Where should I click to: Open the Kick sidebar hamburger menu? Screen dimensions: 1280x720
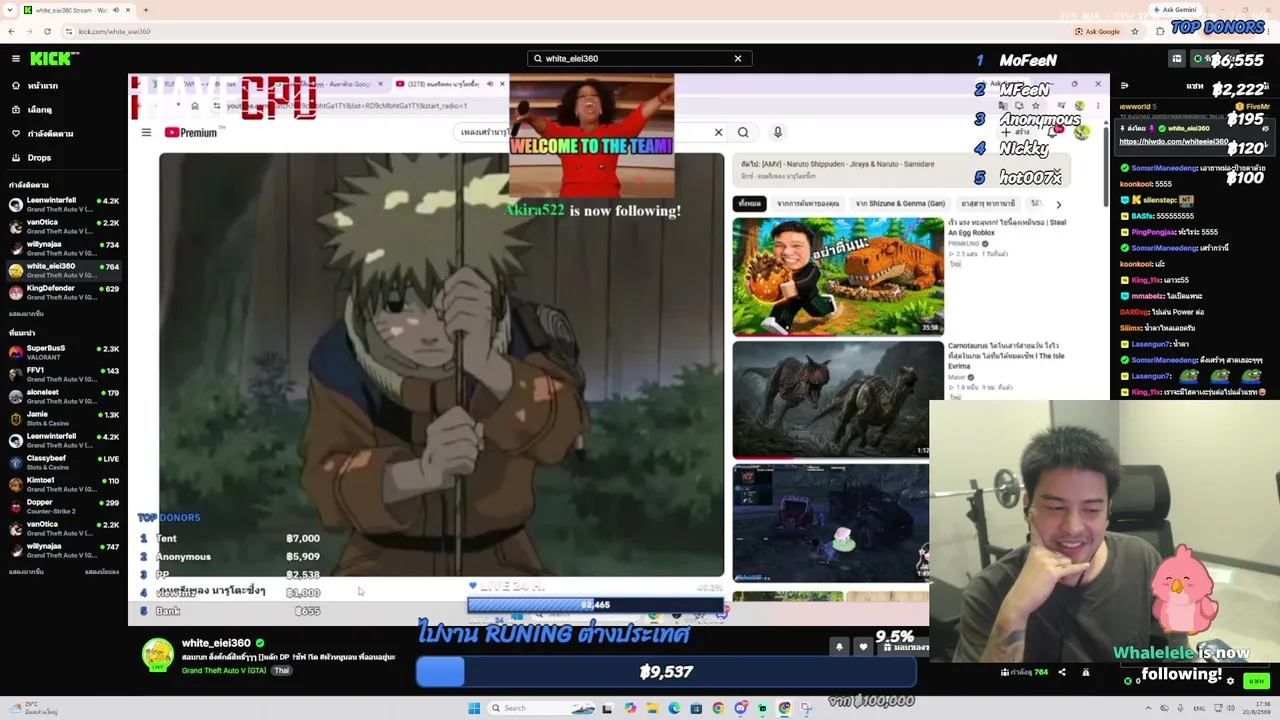[x=16, y=59]
